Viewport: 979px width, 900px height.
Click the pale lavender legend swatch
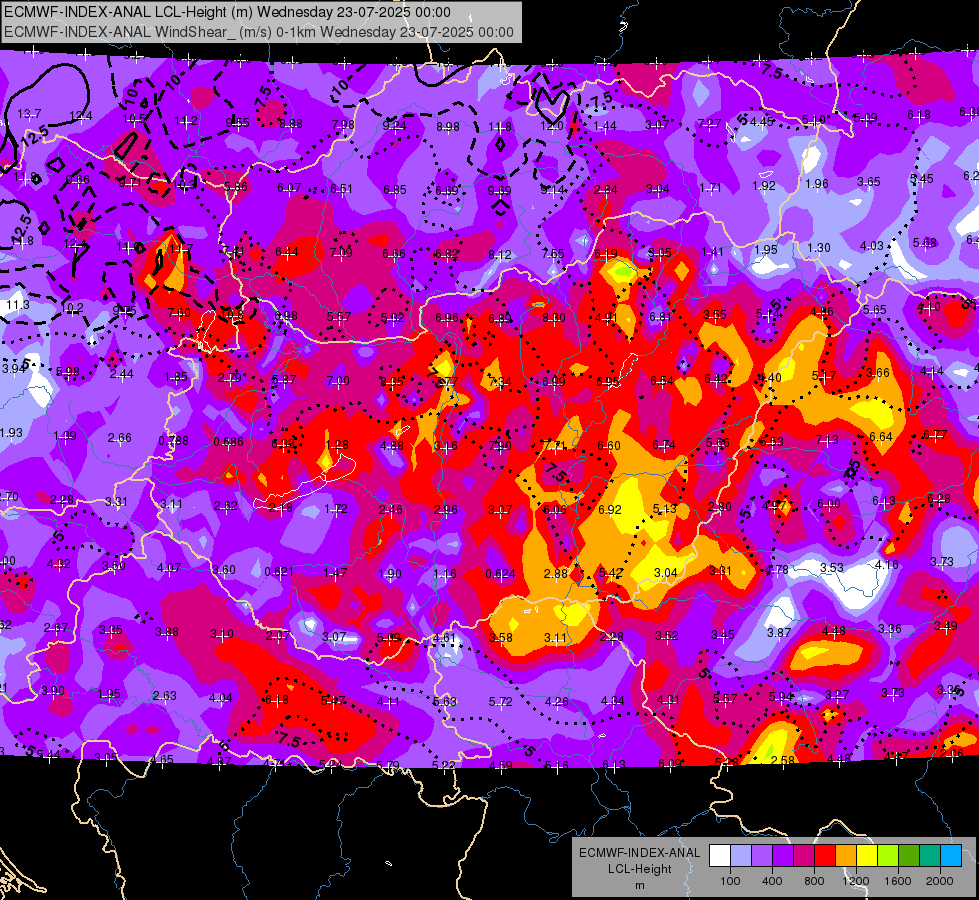pos(740,856)
